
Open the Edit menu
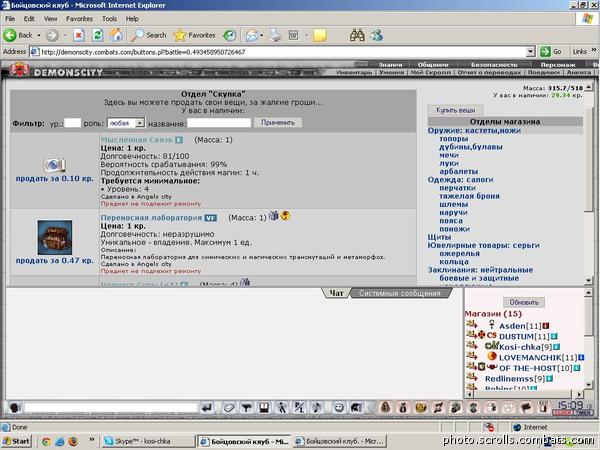click(29, 19)
